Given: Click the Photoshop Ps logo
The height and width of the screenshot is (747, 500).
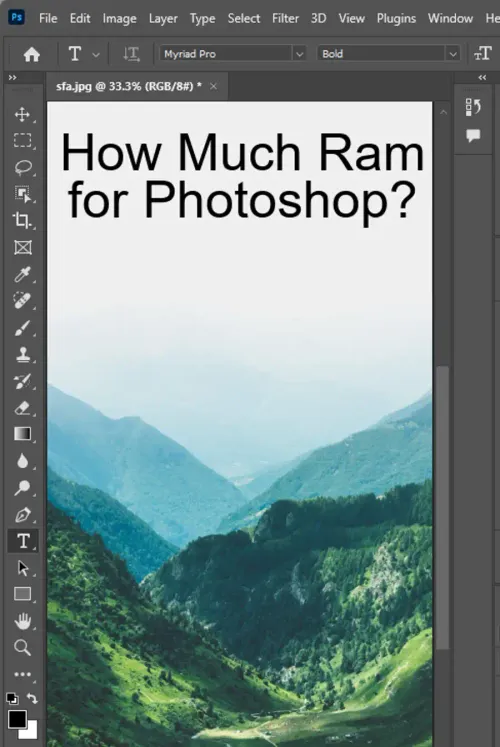Looking at the screenshot, I should pos(17,18).
